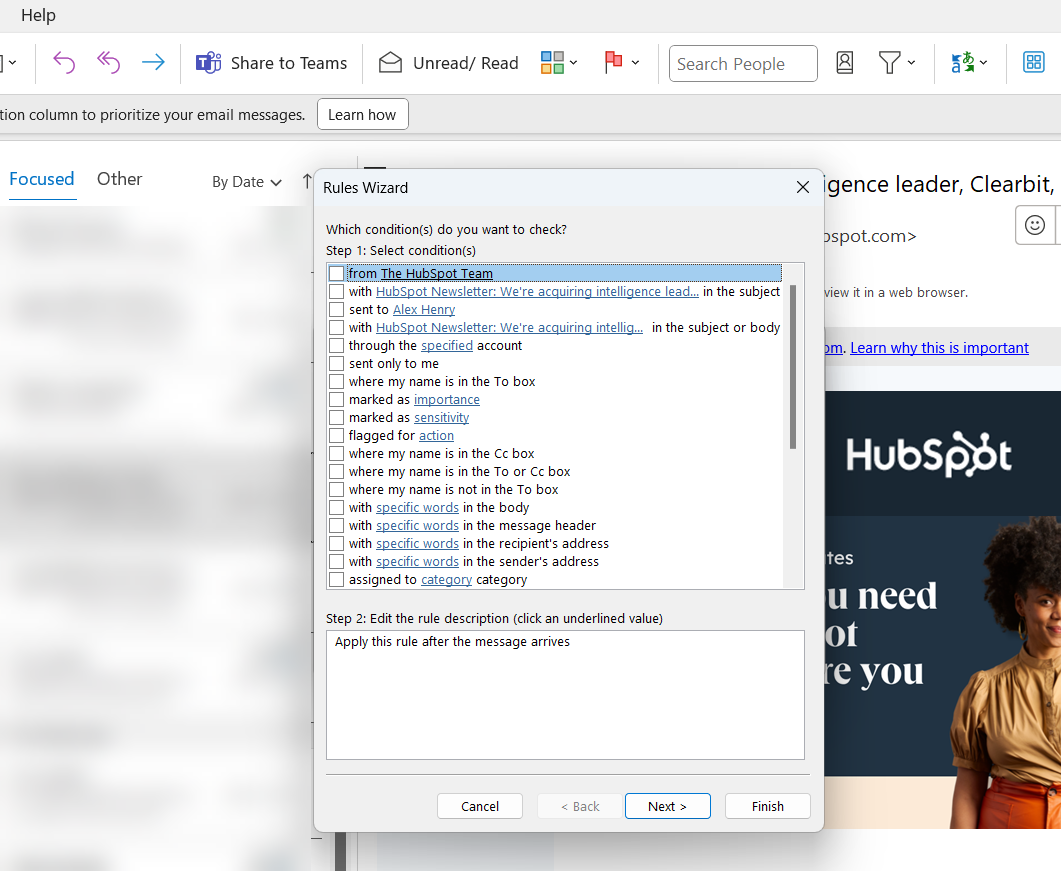This screenshot has width=1061, height=871.
Task: Click the Finish button
Action: tap(767, 806)
